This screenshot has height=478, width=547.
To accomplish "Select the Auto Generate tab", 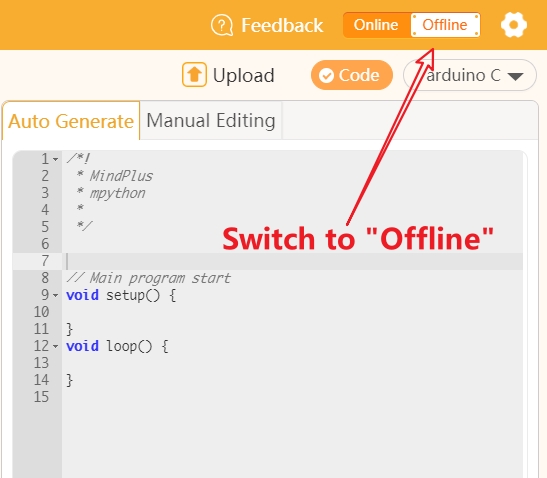I will 71,121.
